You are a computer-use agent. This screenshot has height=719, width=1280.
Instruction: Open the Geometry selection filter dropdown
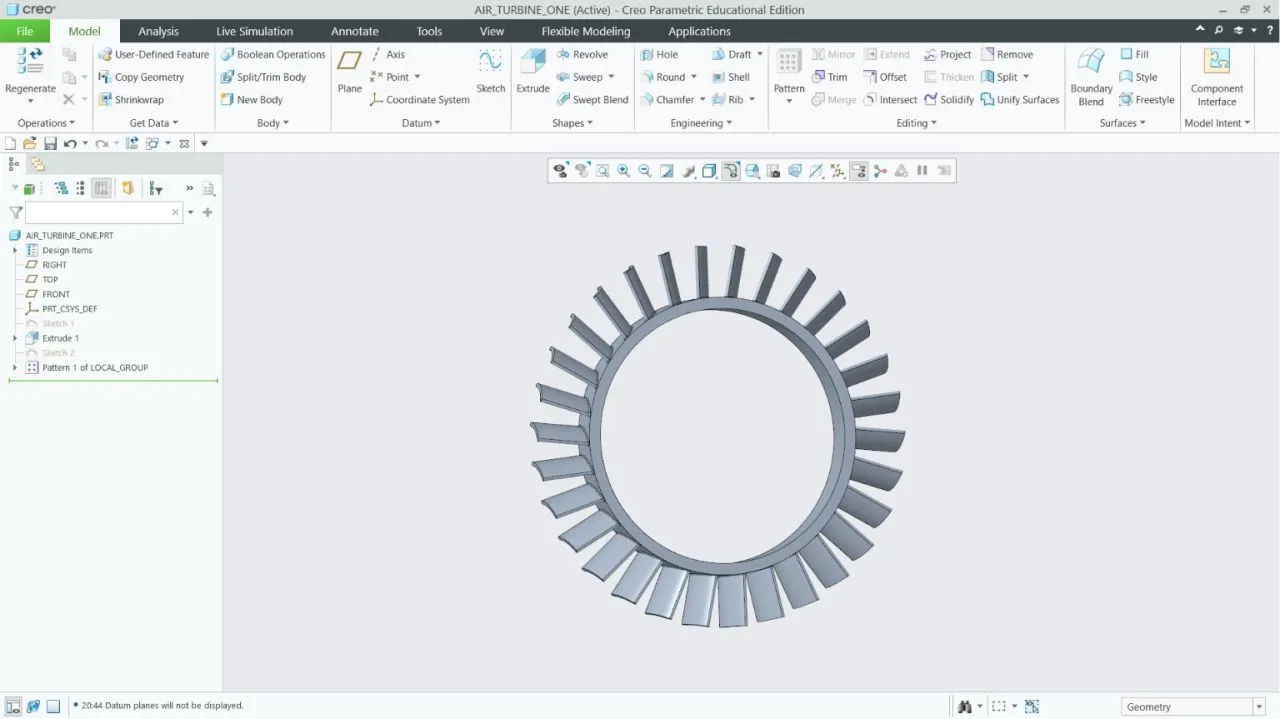pyautogui.click(x=1259, y=707)
